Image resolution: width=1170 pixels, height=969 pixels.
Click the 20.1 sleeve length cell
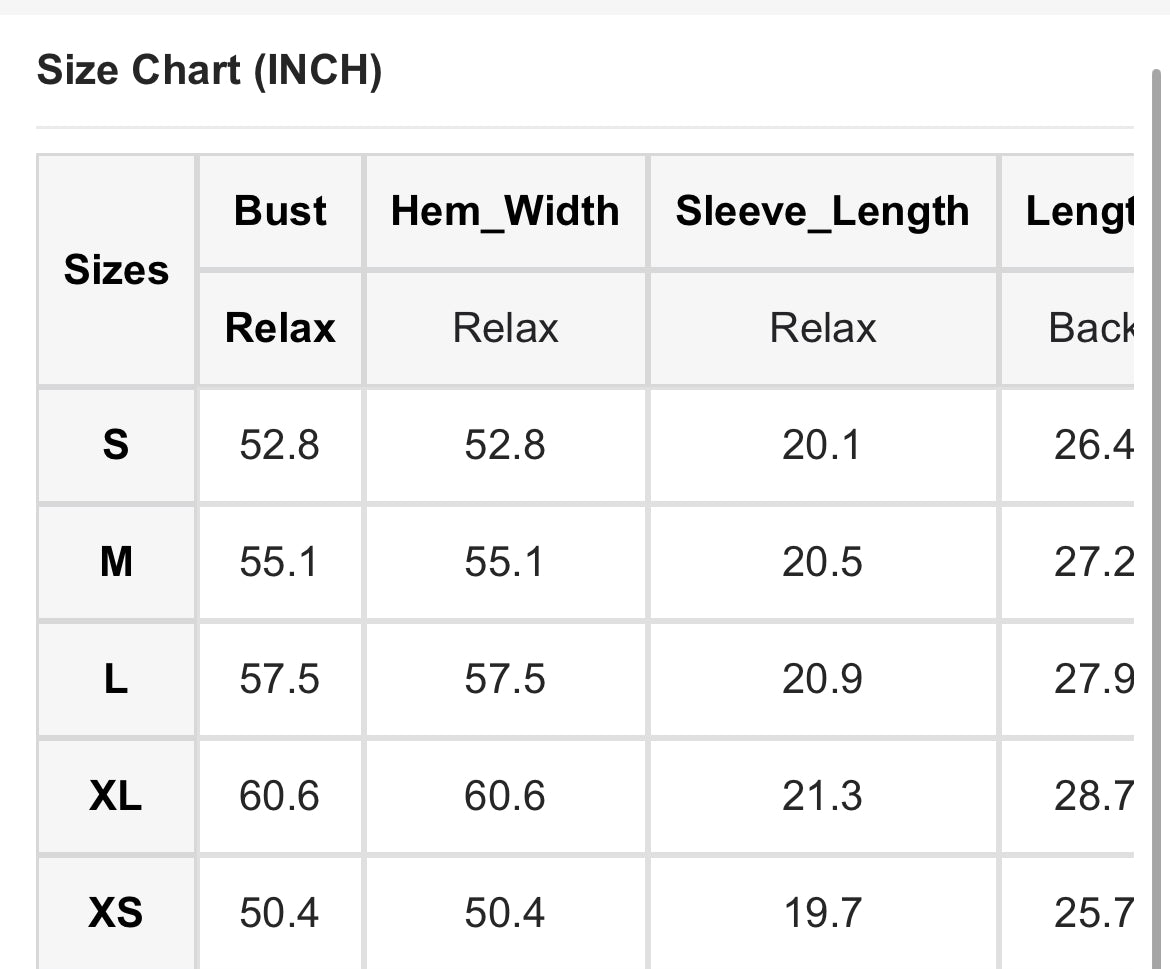(x=821, y=444)
